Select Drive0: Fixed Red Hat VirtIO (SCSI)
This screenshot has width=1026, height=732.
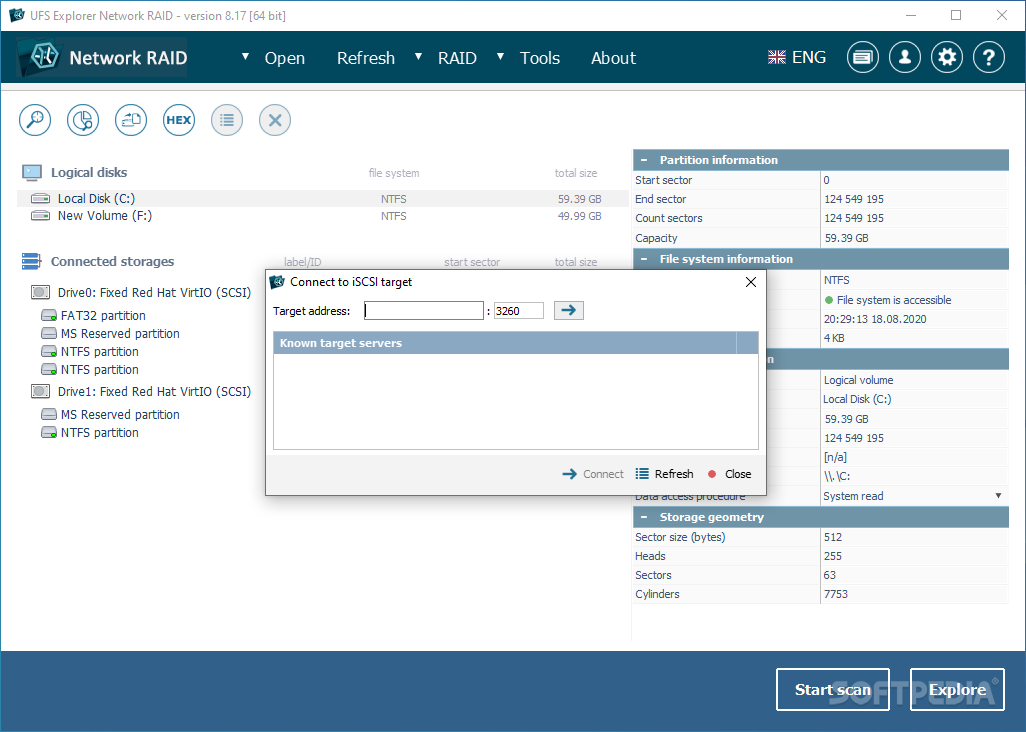(x=154, y=292)
